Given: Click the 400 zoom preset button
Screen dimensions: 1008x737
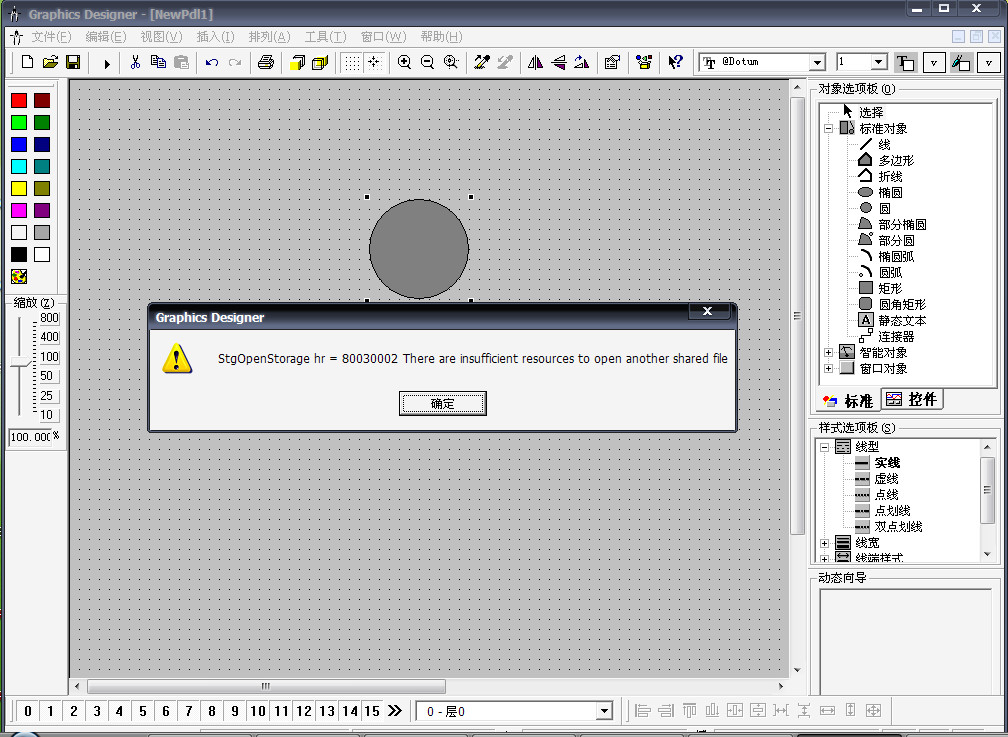Looking at the screenshot, I should 48,337.
